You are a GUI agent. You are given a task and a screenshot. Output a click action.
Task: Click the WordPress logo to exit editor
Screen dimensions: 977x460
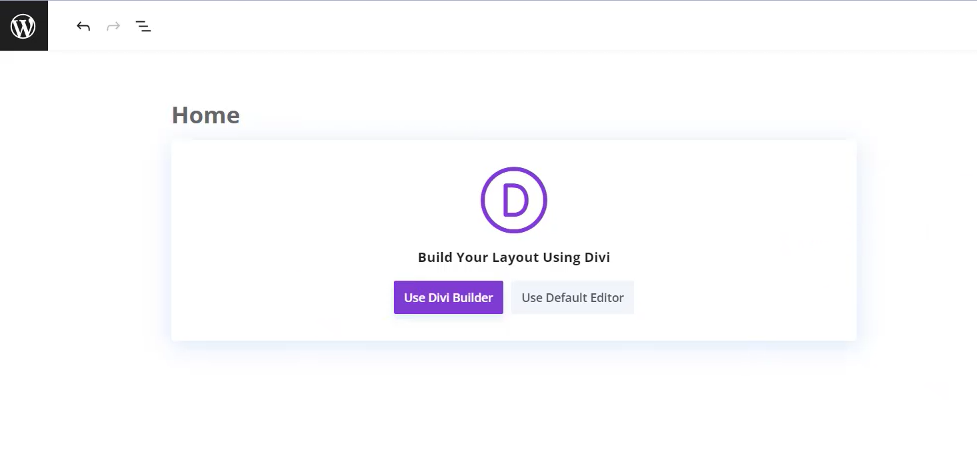[23, 26]
